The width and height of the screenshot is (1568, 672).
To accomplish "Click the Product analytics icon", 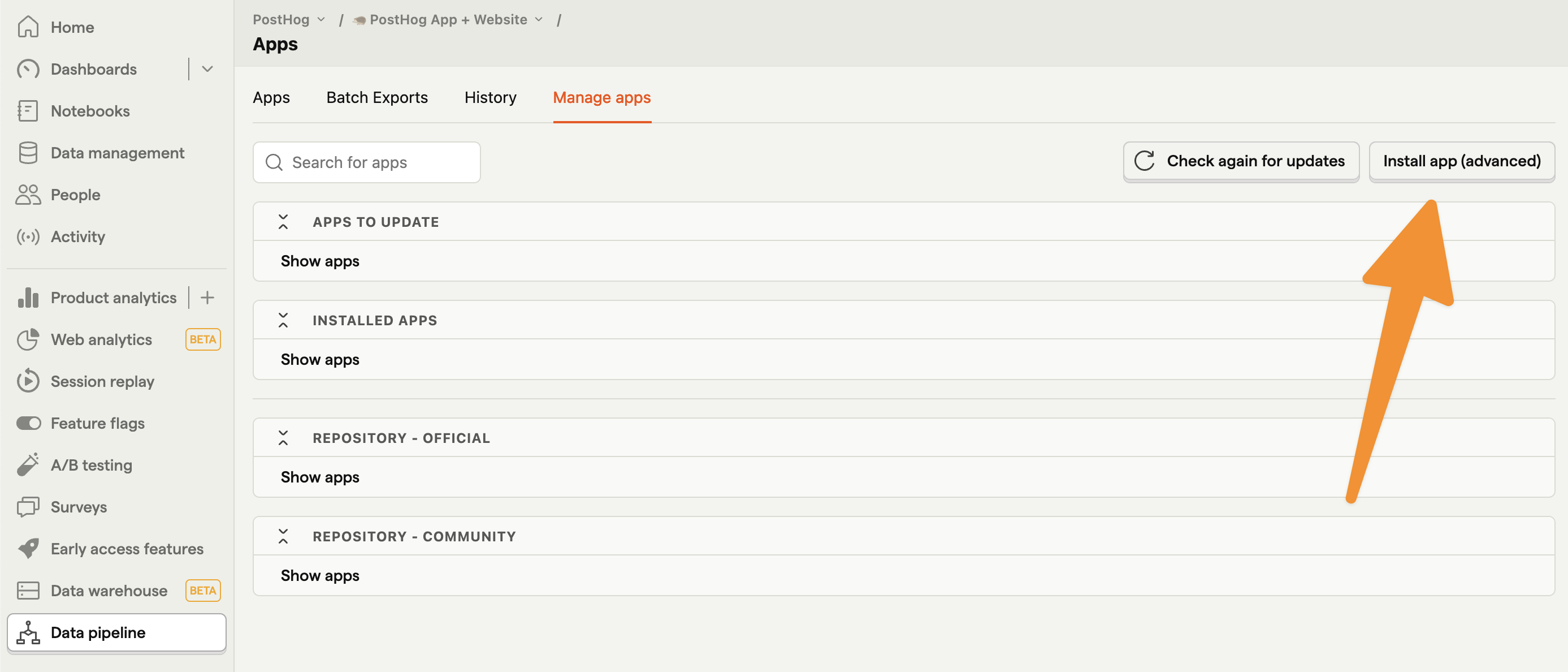I will (27, 297).
